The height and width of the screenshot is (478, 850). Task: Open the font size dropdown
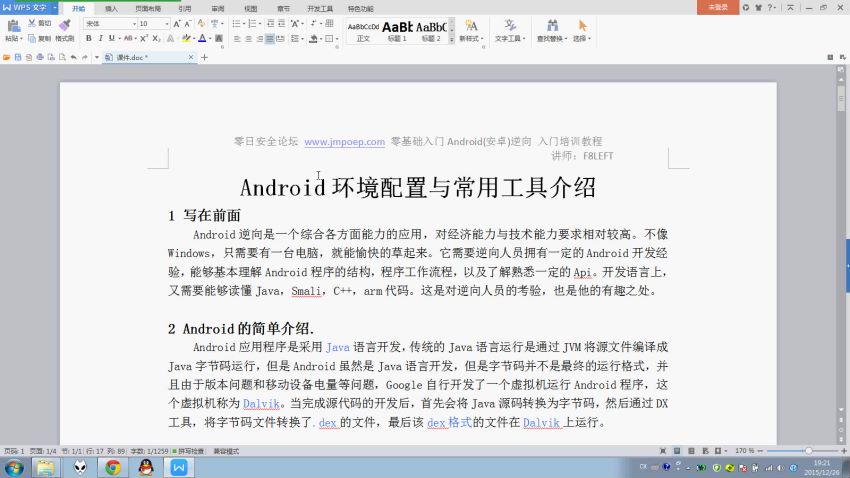(153, 23)
